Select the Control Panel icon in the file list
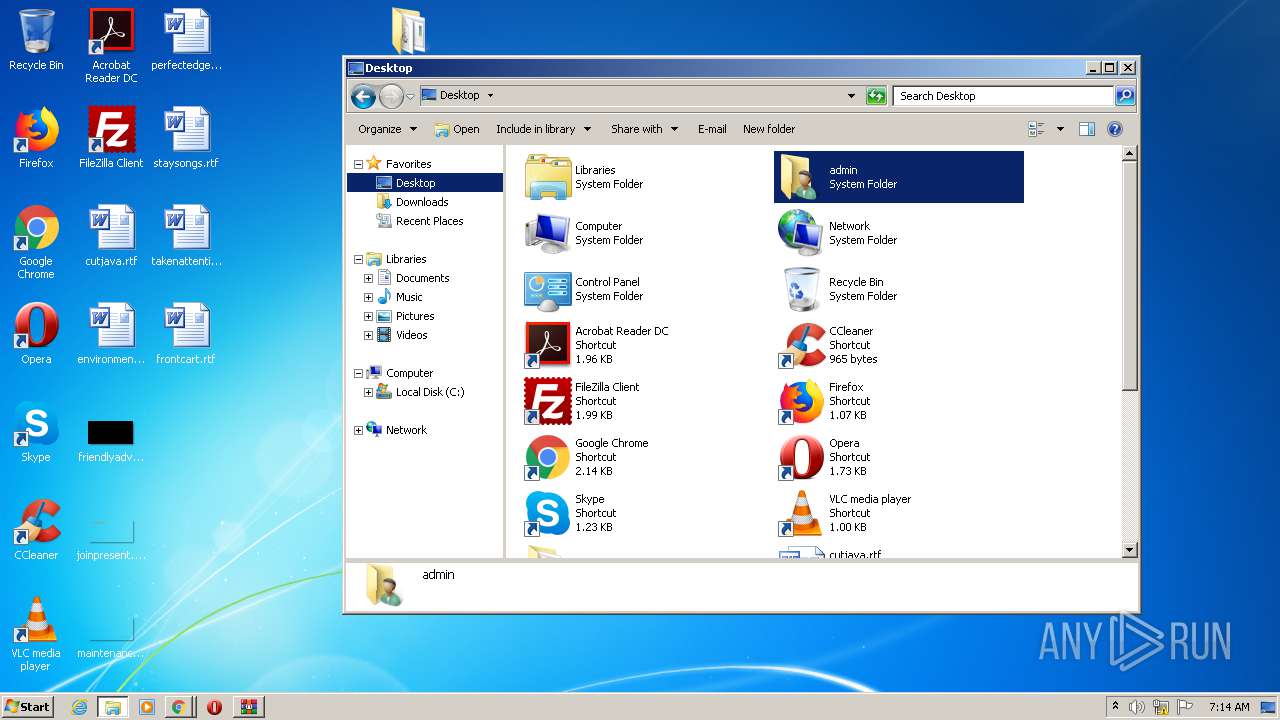The width and height of the screenshot is (1280, 720). (x=547, y=289)
